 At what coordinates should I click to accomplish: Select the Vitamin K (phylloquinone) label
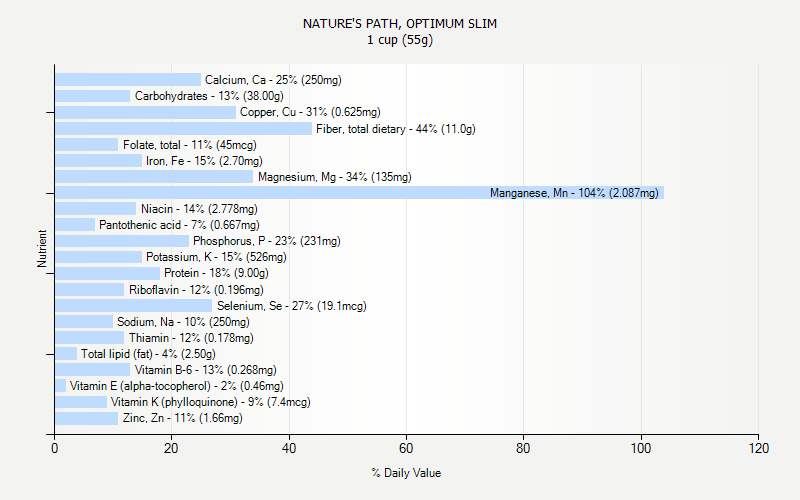click(210, 402)
